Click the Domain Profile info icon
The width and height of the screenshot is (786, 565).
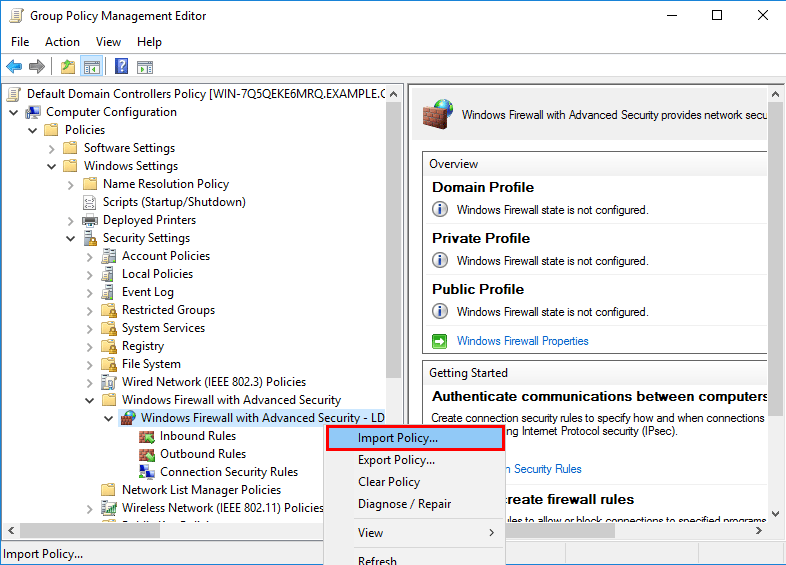pyautogui.click(x=440, y=209)
